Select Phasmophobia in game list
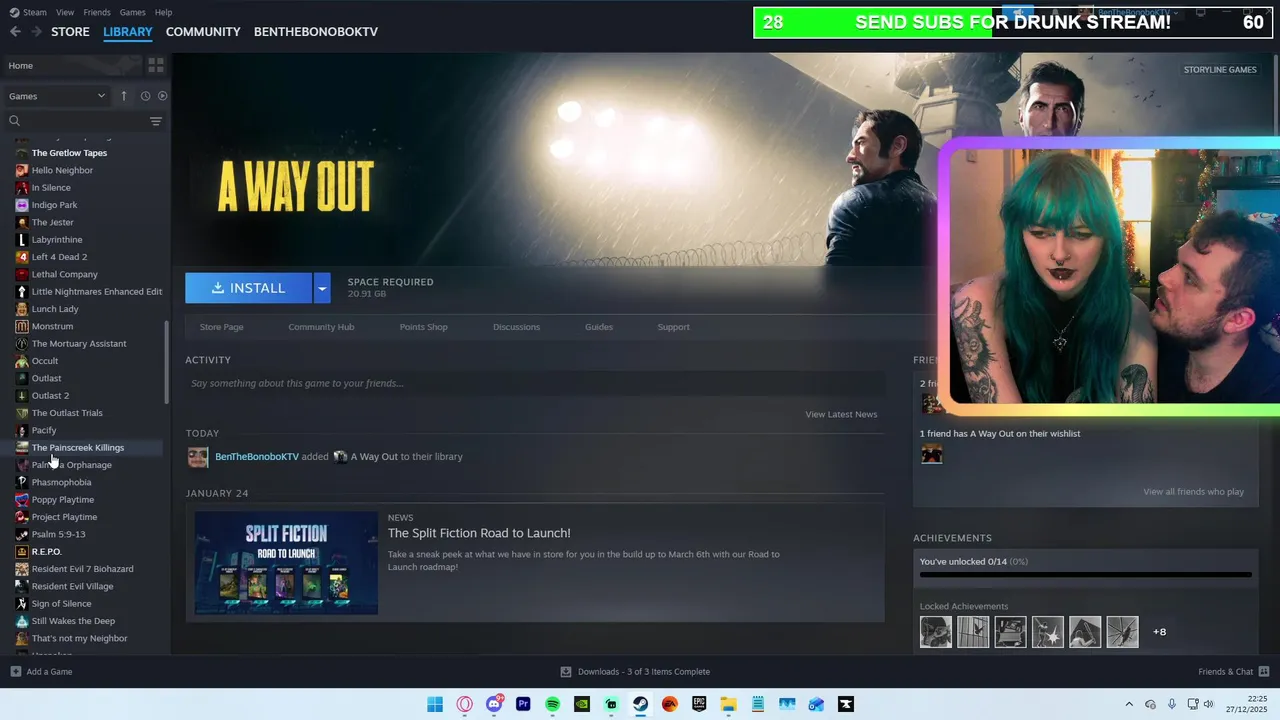This screenshot has width=1280, height=720. pos(61,482)
